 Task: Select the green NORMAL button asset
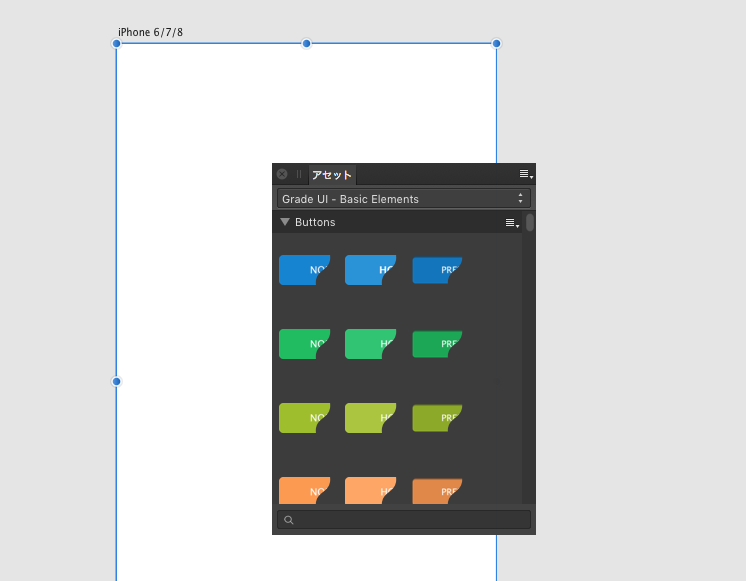pos(304,344)
